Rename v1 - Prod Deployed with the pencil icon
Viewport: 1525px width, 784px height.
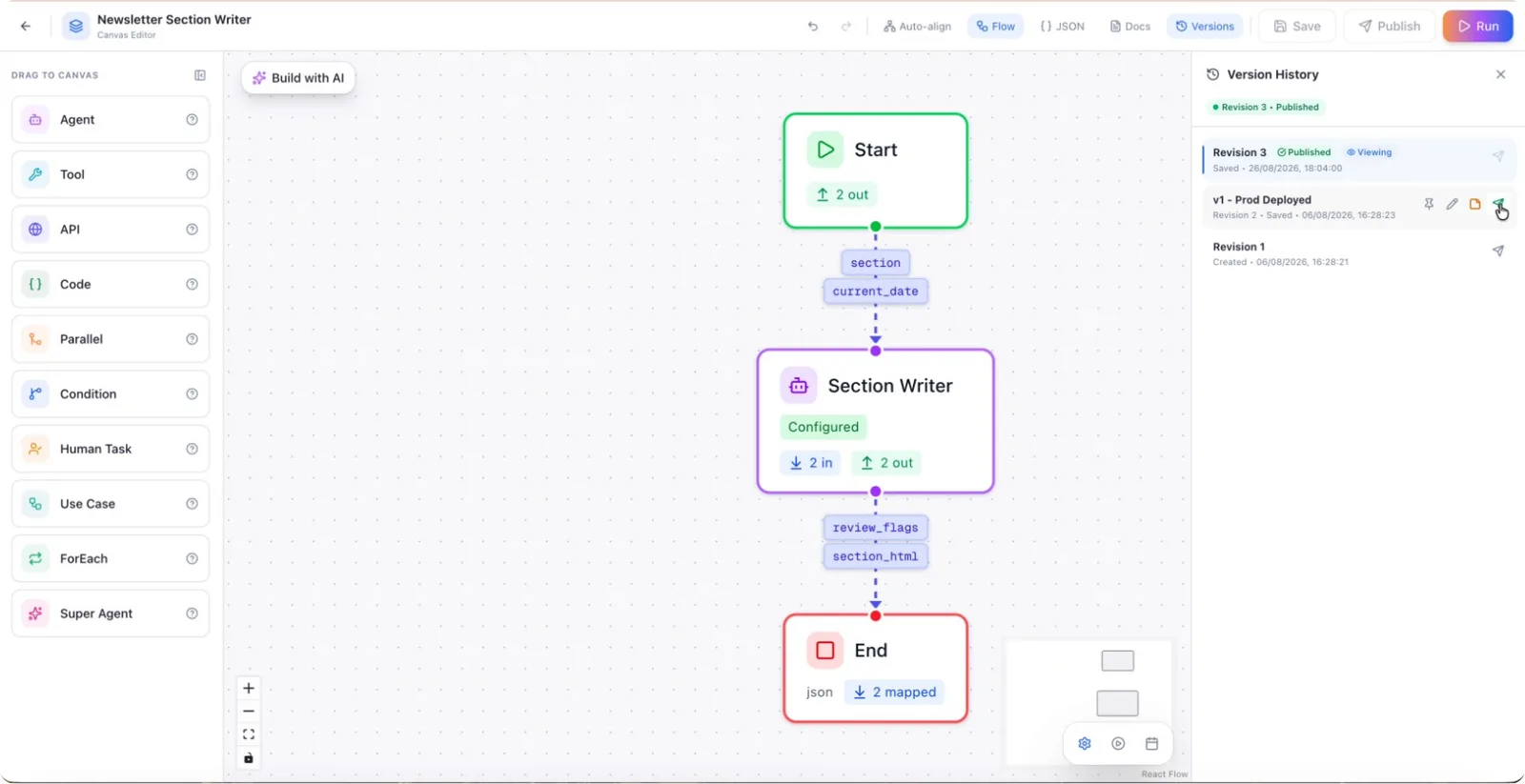click(x=1452, y=204)
